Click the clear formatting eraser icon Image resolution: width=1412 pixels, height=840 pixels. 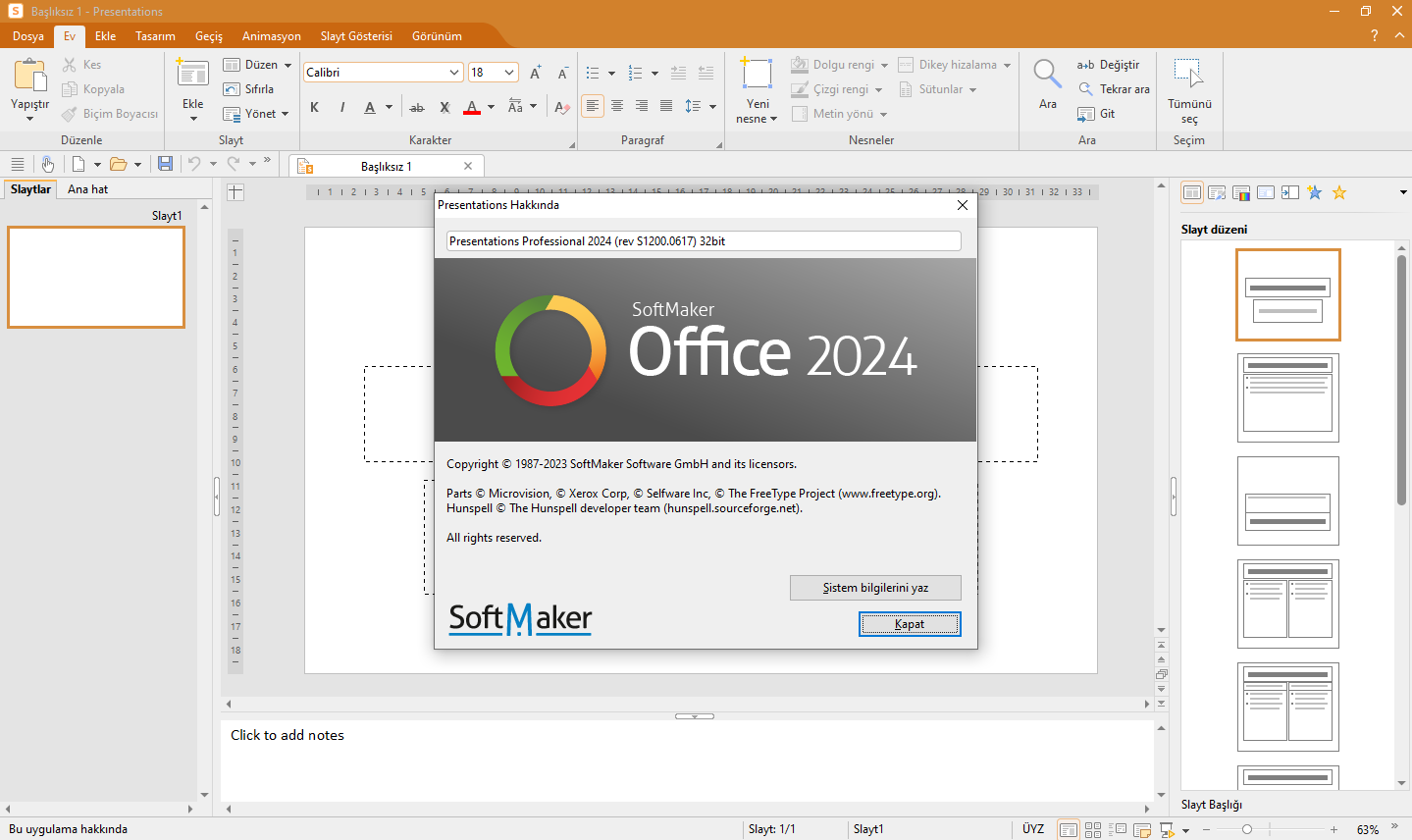click(561, 107)
